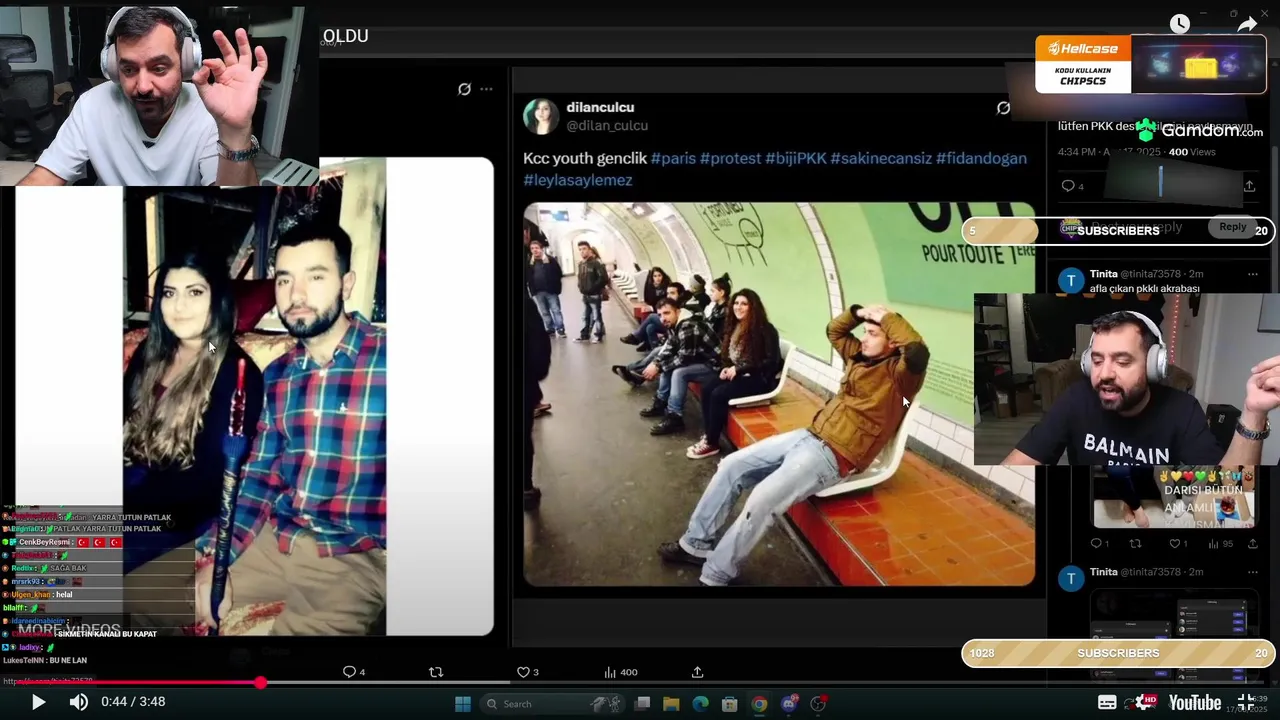Click views icon showing 400 below photo

(x=620, y=672)
